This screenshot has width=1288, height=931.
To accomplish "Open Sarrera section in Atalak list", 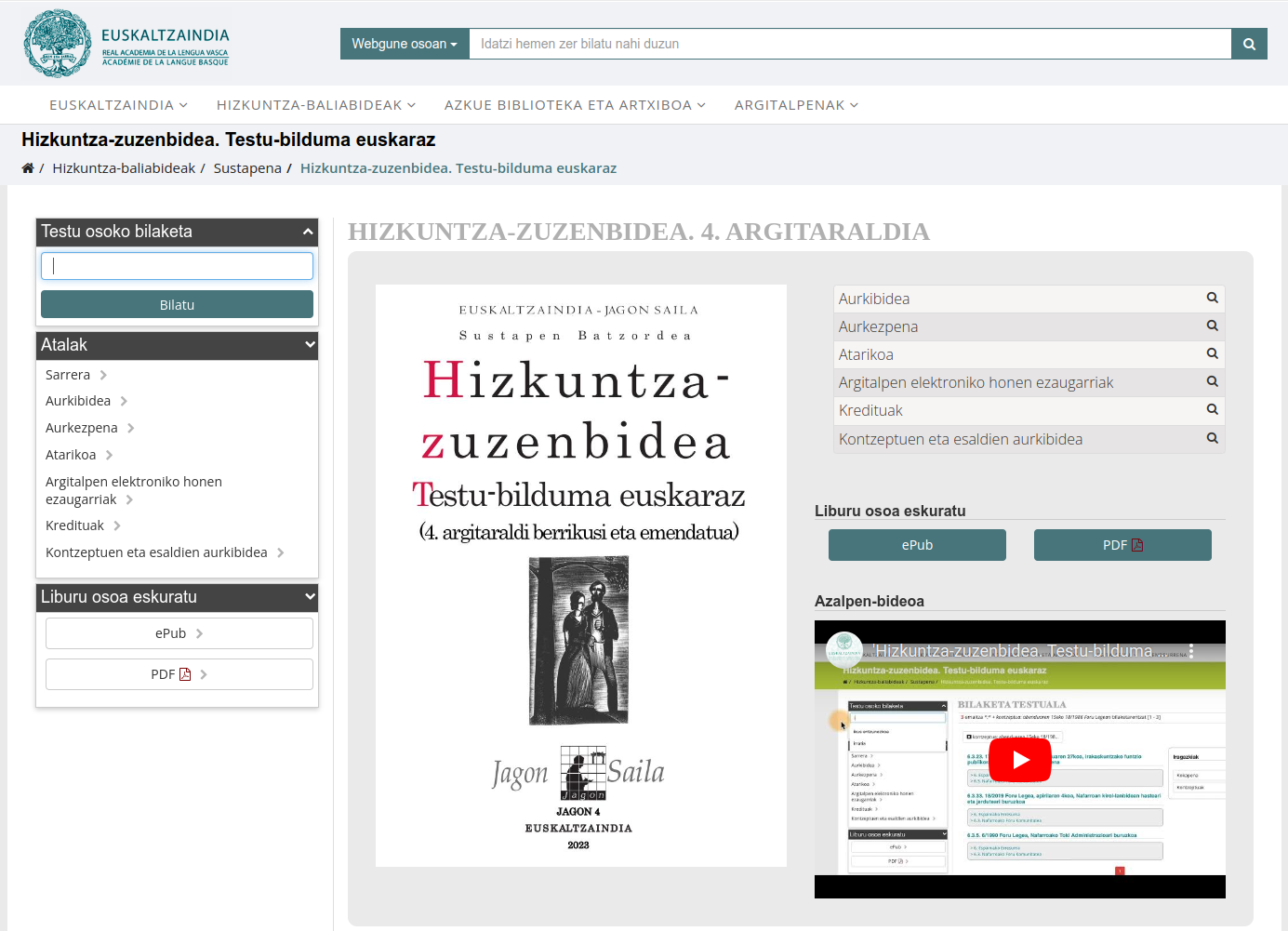I will click(68, 375).
